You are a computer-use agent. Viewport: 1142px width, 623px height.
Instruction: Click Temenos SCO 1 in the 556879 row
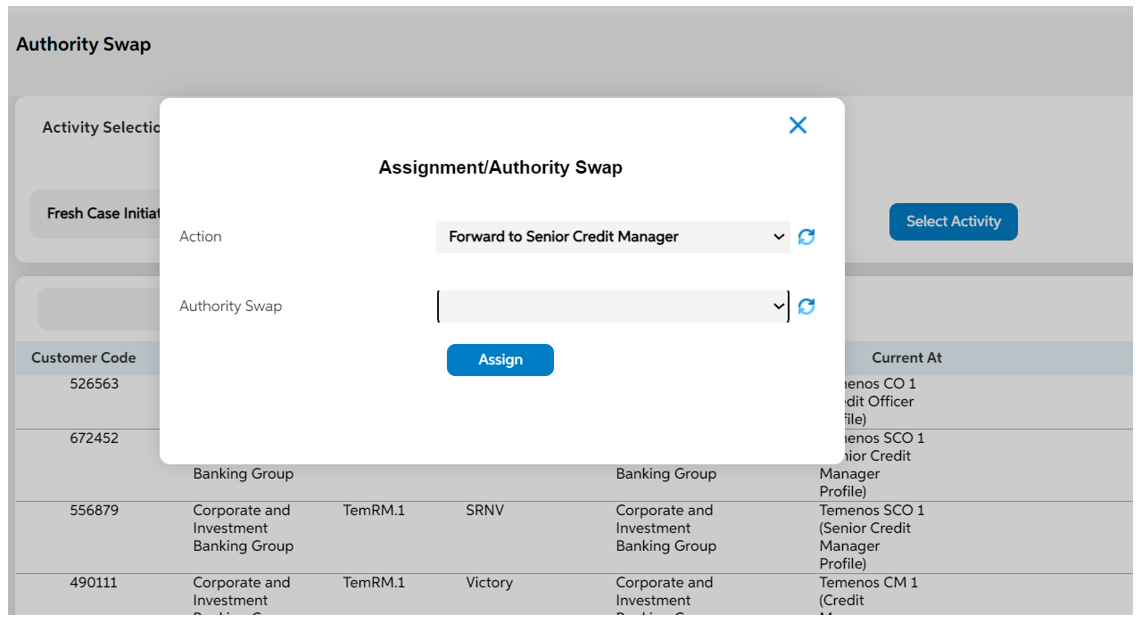pos(872,510)
